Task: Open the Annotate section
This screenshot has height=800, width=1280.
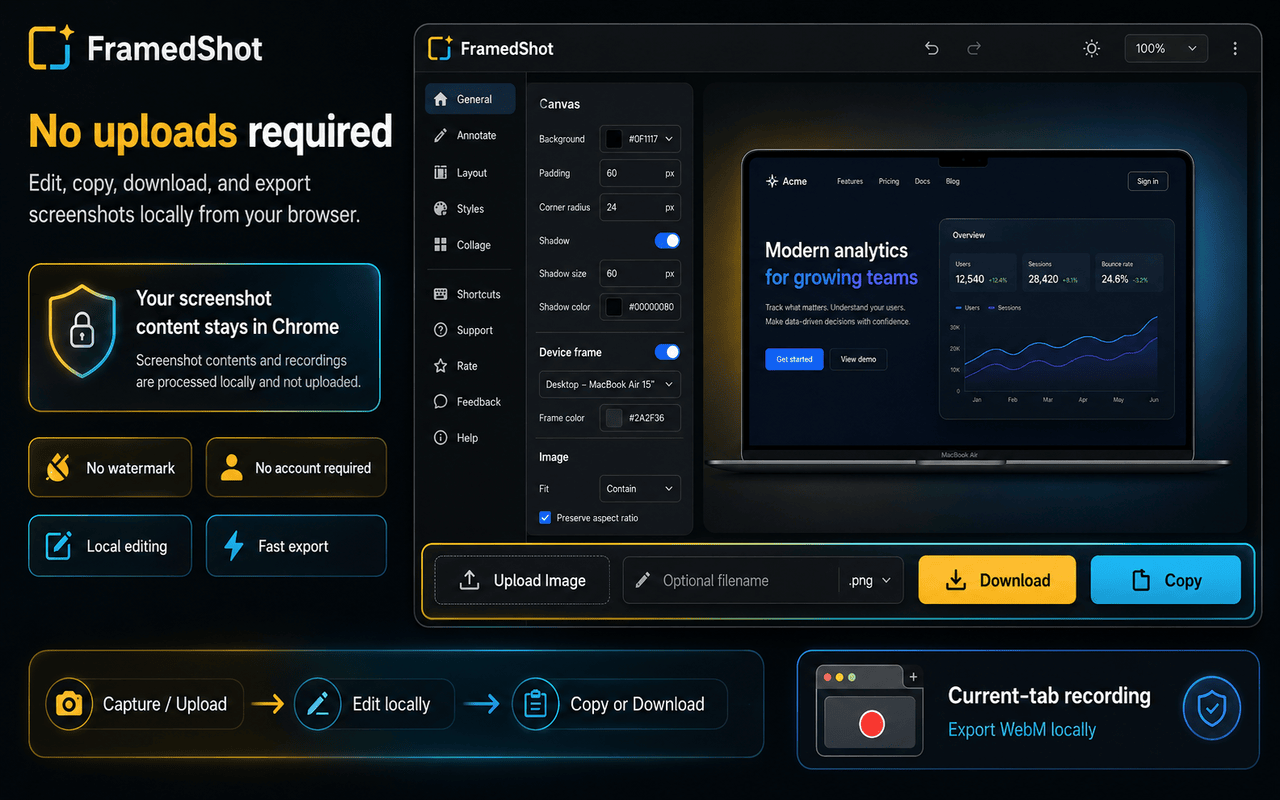Action: [470, 135]
